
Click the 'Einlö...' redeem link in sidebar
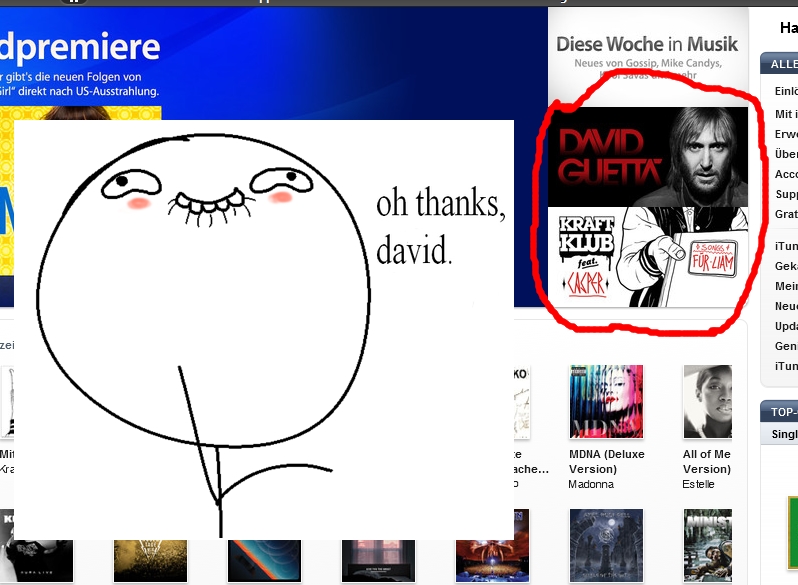786,91
